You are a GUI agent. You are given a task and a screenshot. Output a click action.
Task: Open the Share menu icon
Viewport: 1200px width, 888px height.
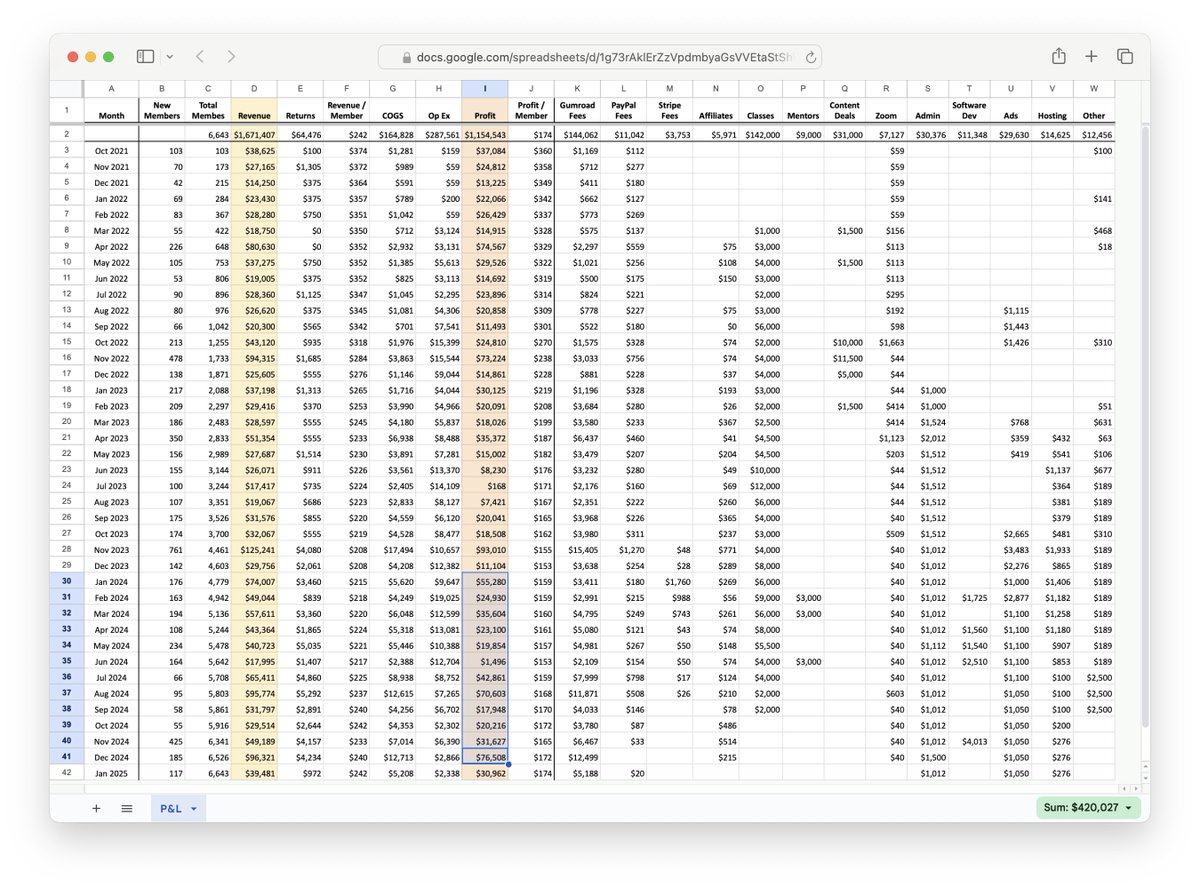click(1058, 57)
